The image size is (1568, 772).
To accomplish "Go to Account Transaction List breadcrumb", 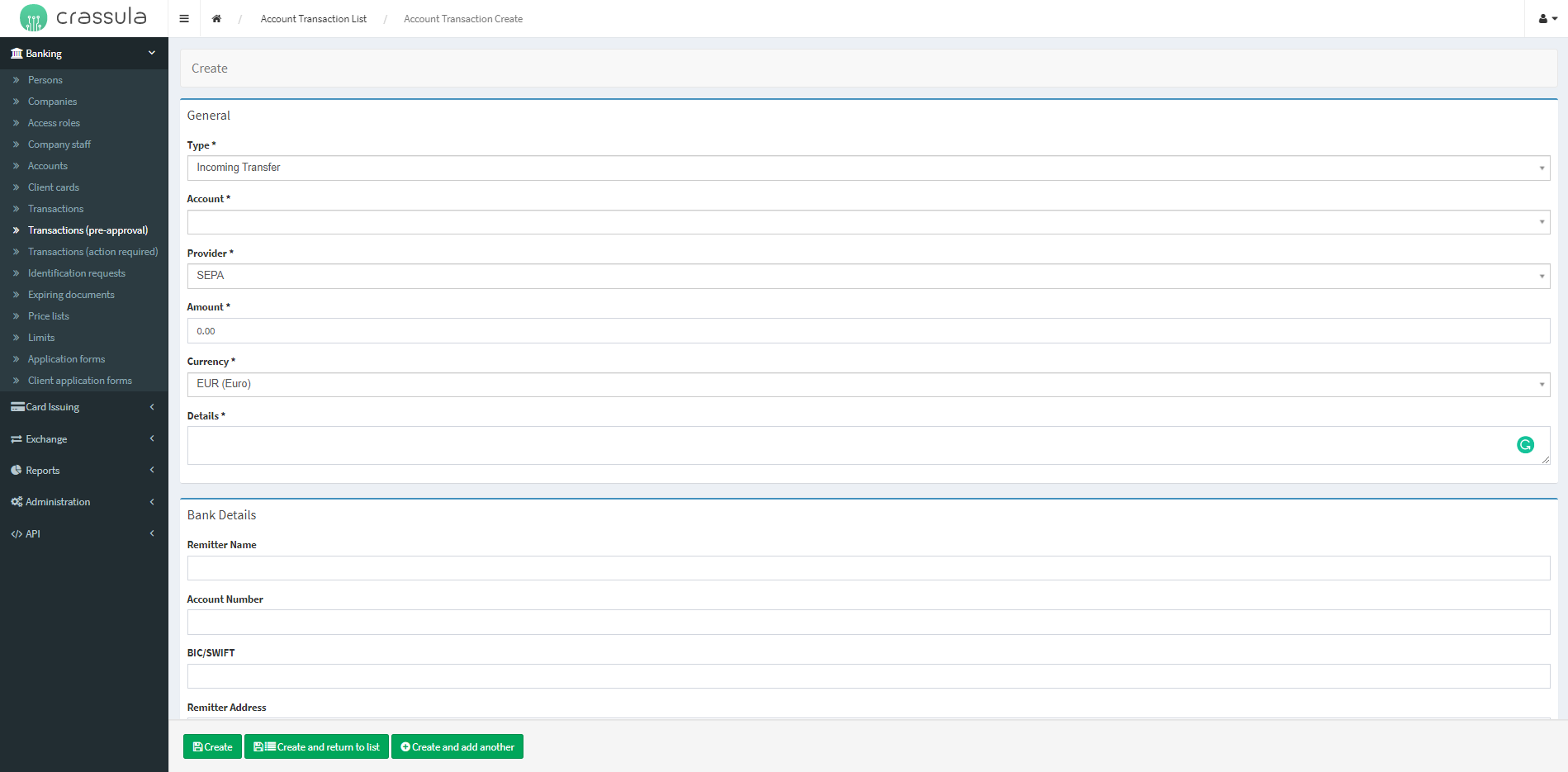I will point(313,19).
